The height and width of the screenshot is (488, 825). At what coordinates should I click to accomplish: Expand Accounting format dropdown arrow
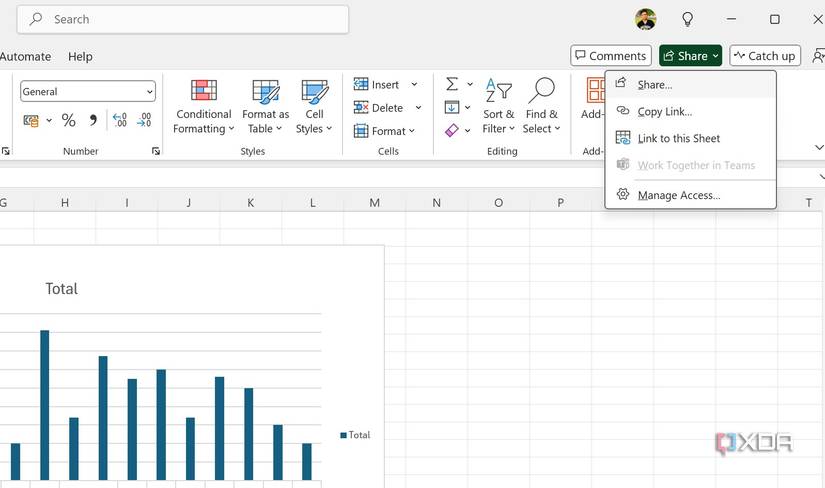click(49, 121)
